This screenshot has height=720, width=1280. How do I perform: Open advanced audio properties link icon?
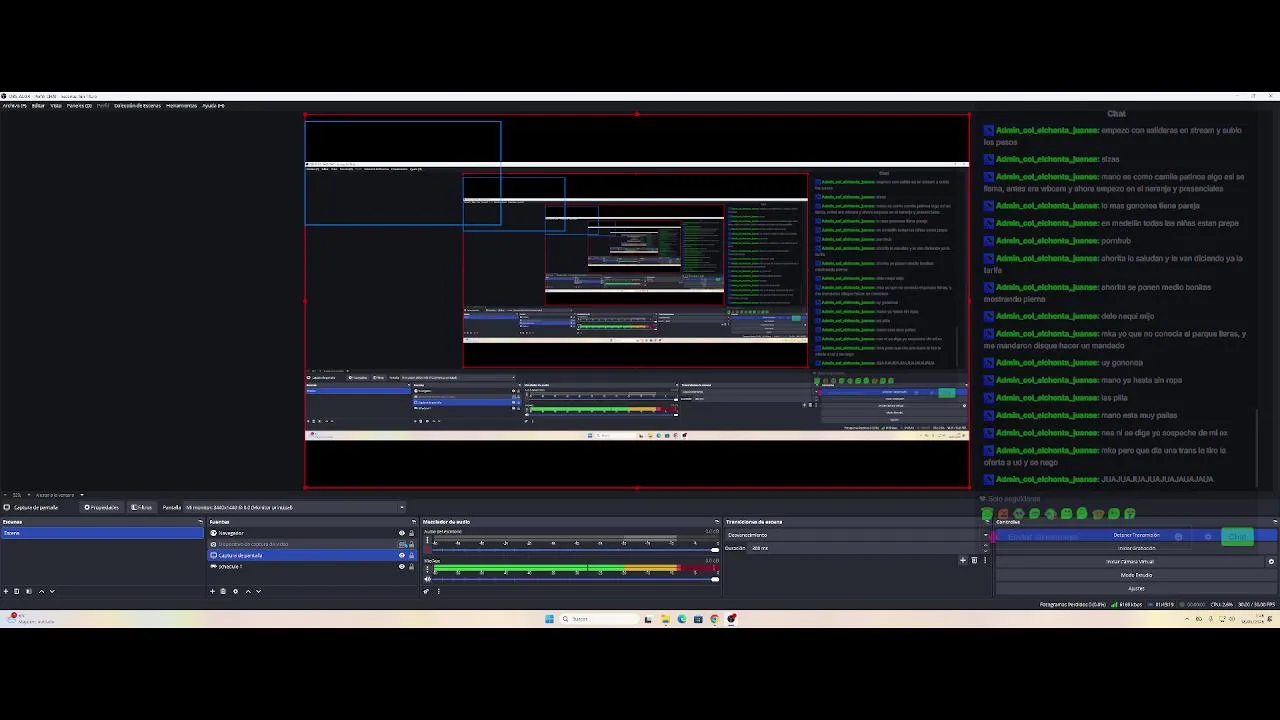[426, 591]
